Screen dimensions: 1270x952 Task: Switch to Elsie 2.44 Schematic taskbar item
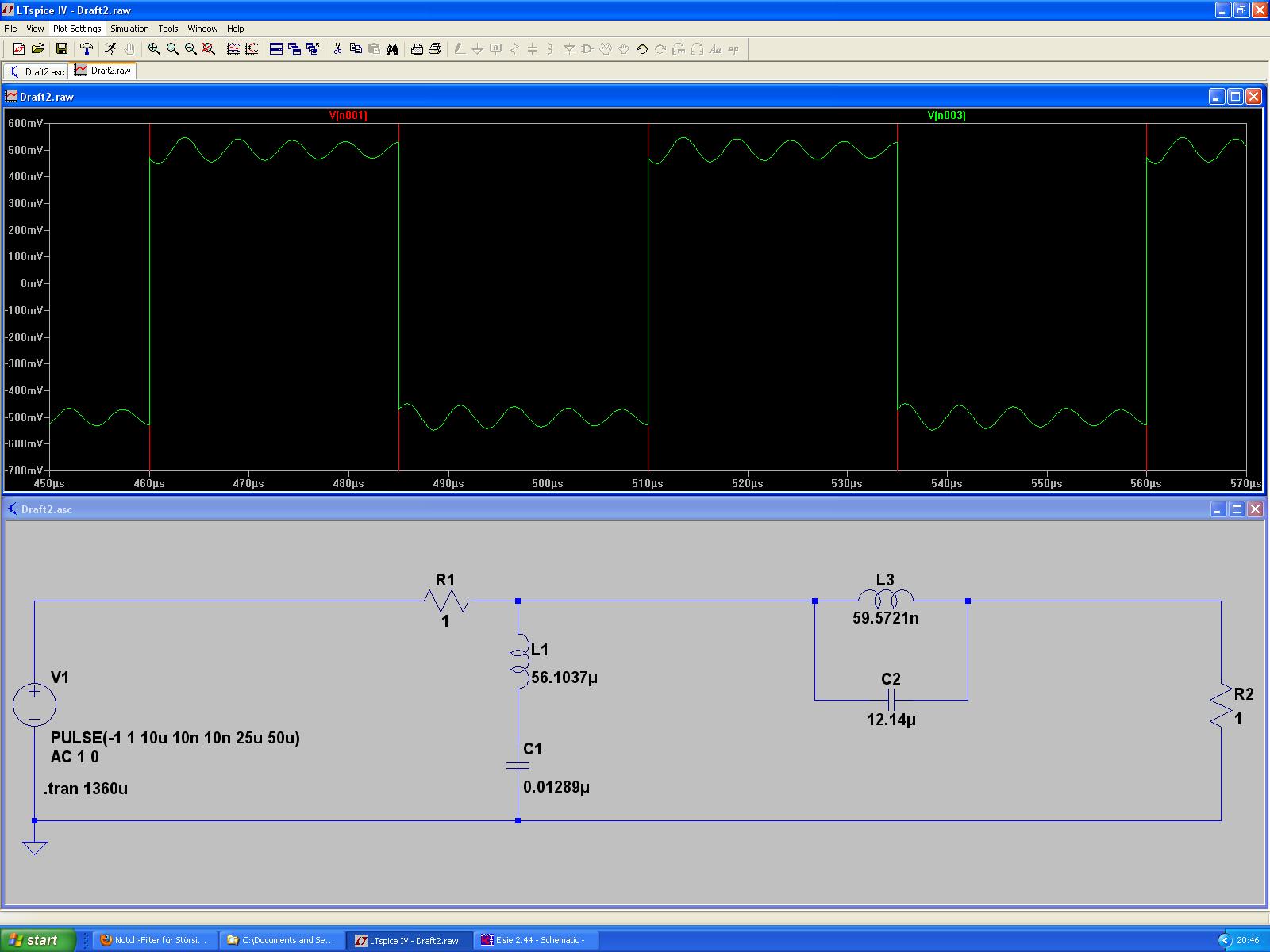pyautogui.click(x=536, y=940)
